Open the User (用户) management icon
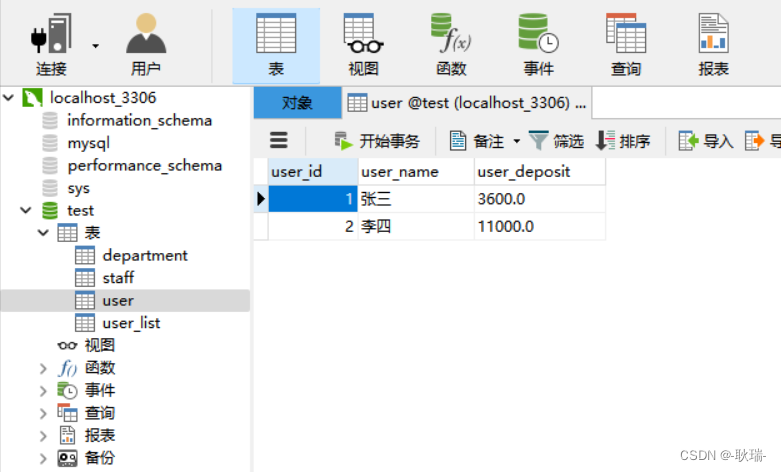Screen dimensions: 781x472 click(146, 34)
